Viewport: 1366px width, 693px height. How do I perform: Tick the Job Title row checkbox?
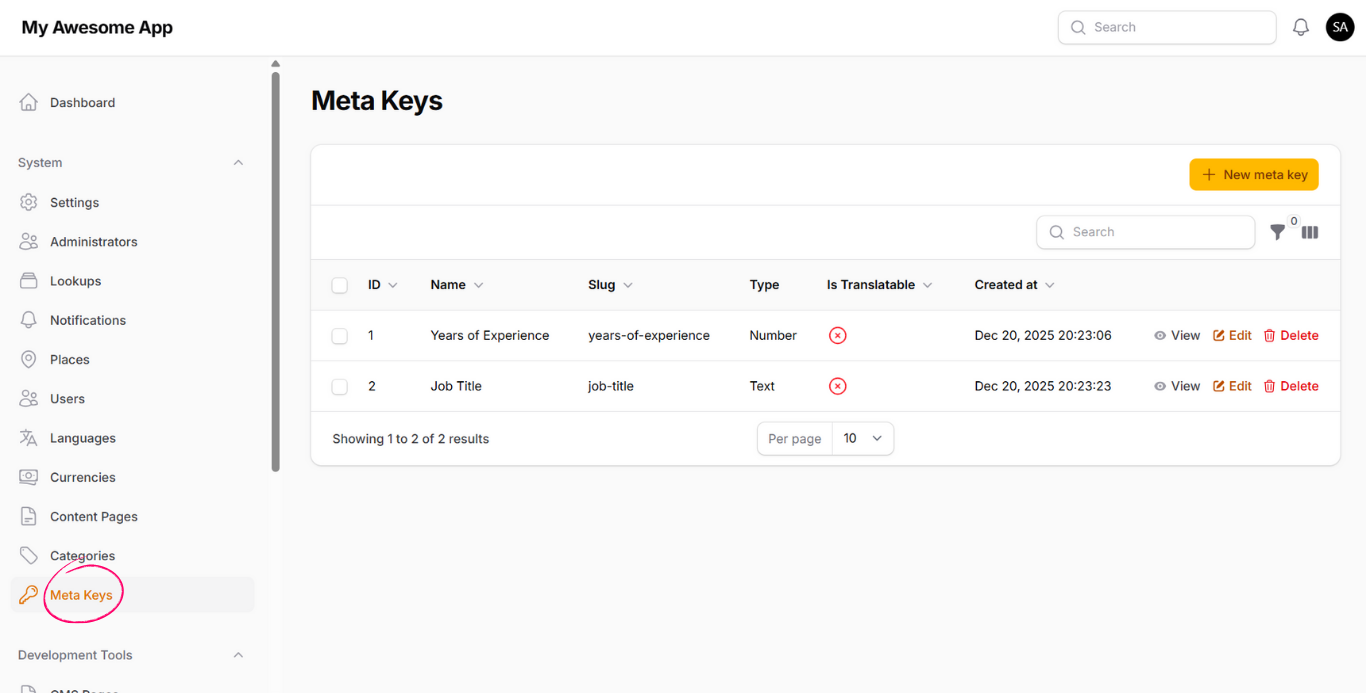[340, 386]
